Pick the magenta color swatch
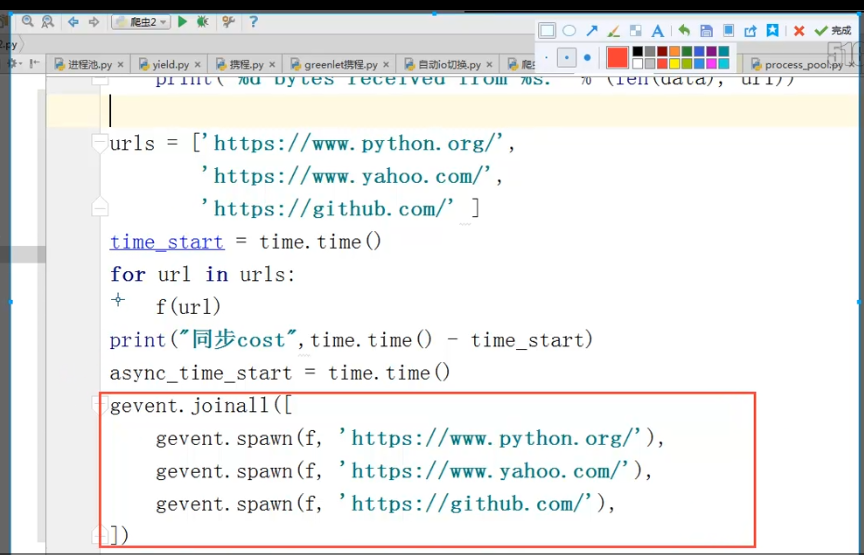The image size is (864, 555). pos(711,64)
